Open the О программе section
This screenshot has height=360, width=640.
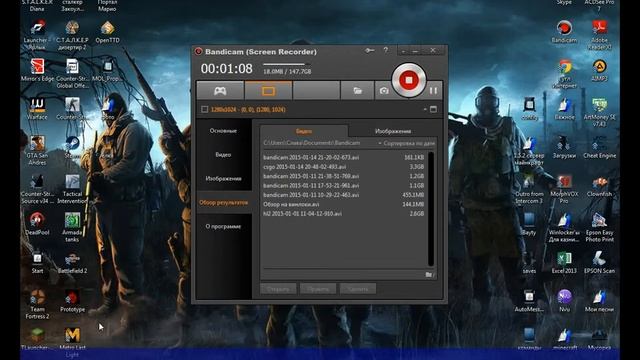(x=223, y=226)
